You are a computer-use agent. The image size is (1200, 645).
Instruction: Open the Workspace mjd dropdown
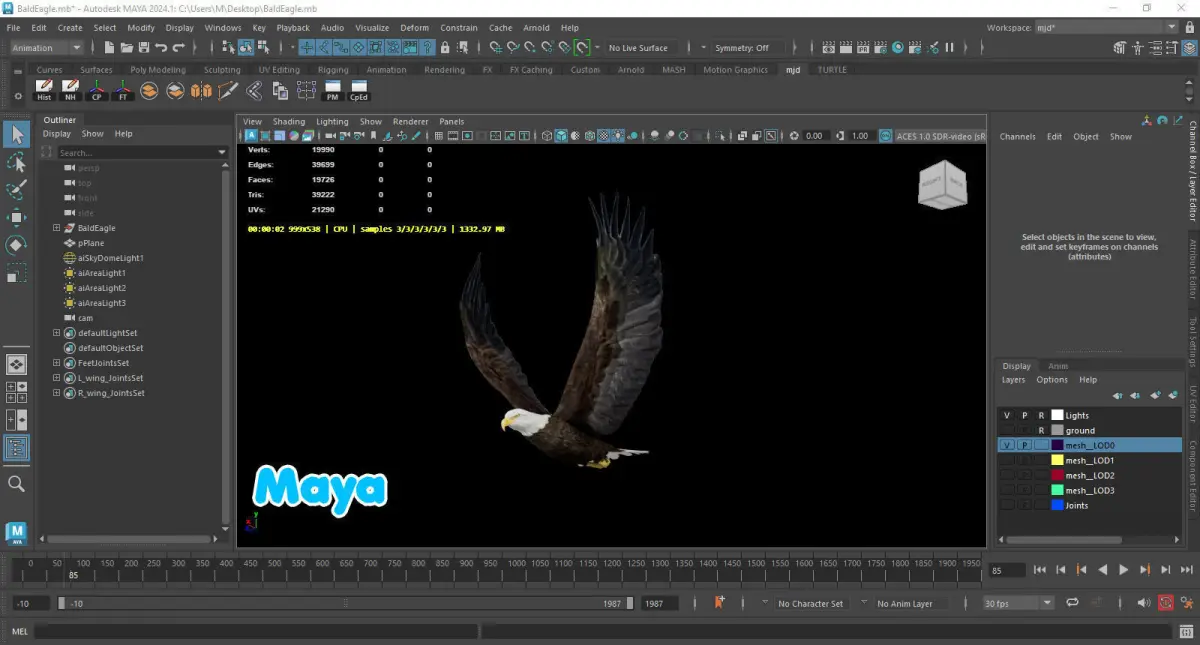(1105, 28)
